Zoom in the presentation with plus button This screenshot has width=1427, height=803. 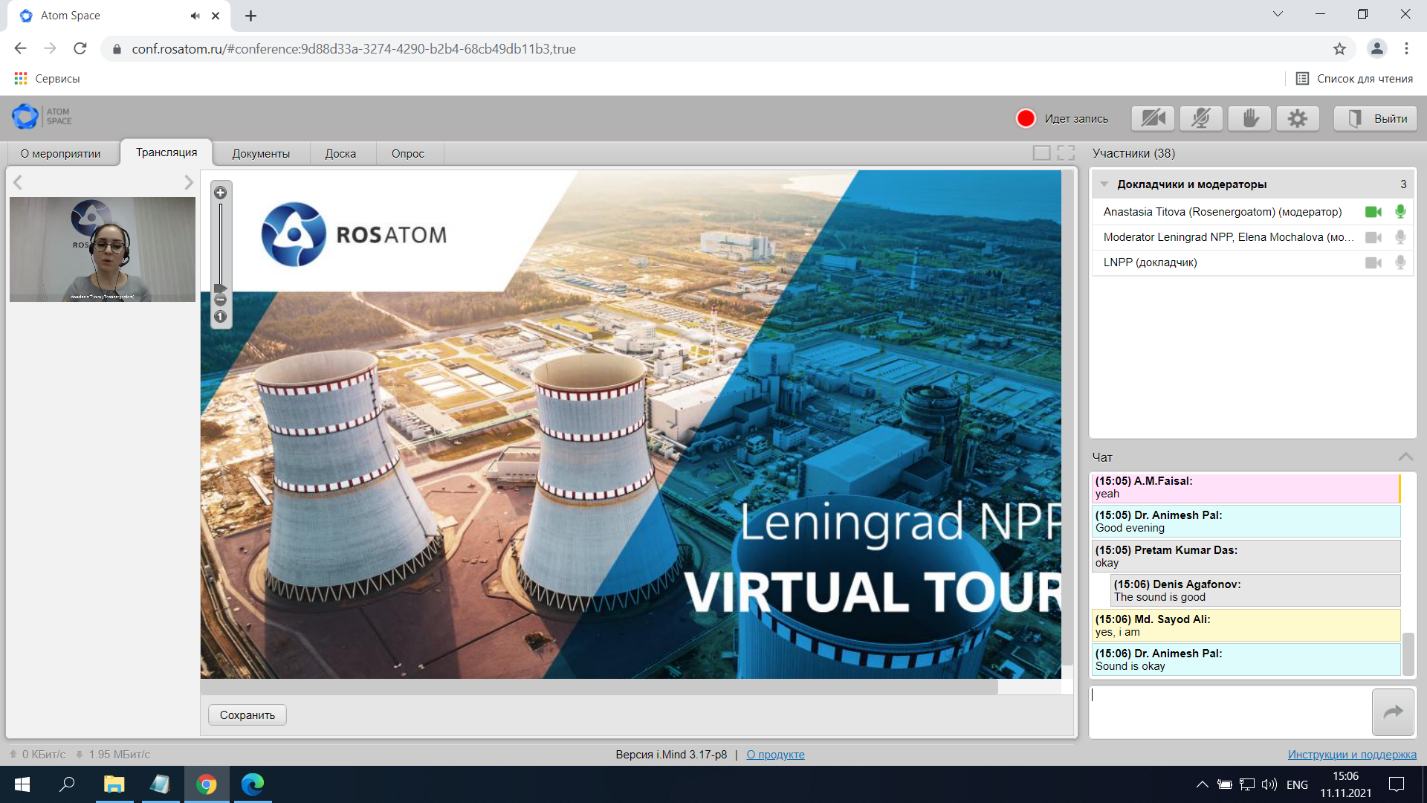click(220, 192)
